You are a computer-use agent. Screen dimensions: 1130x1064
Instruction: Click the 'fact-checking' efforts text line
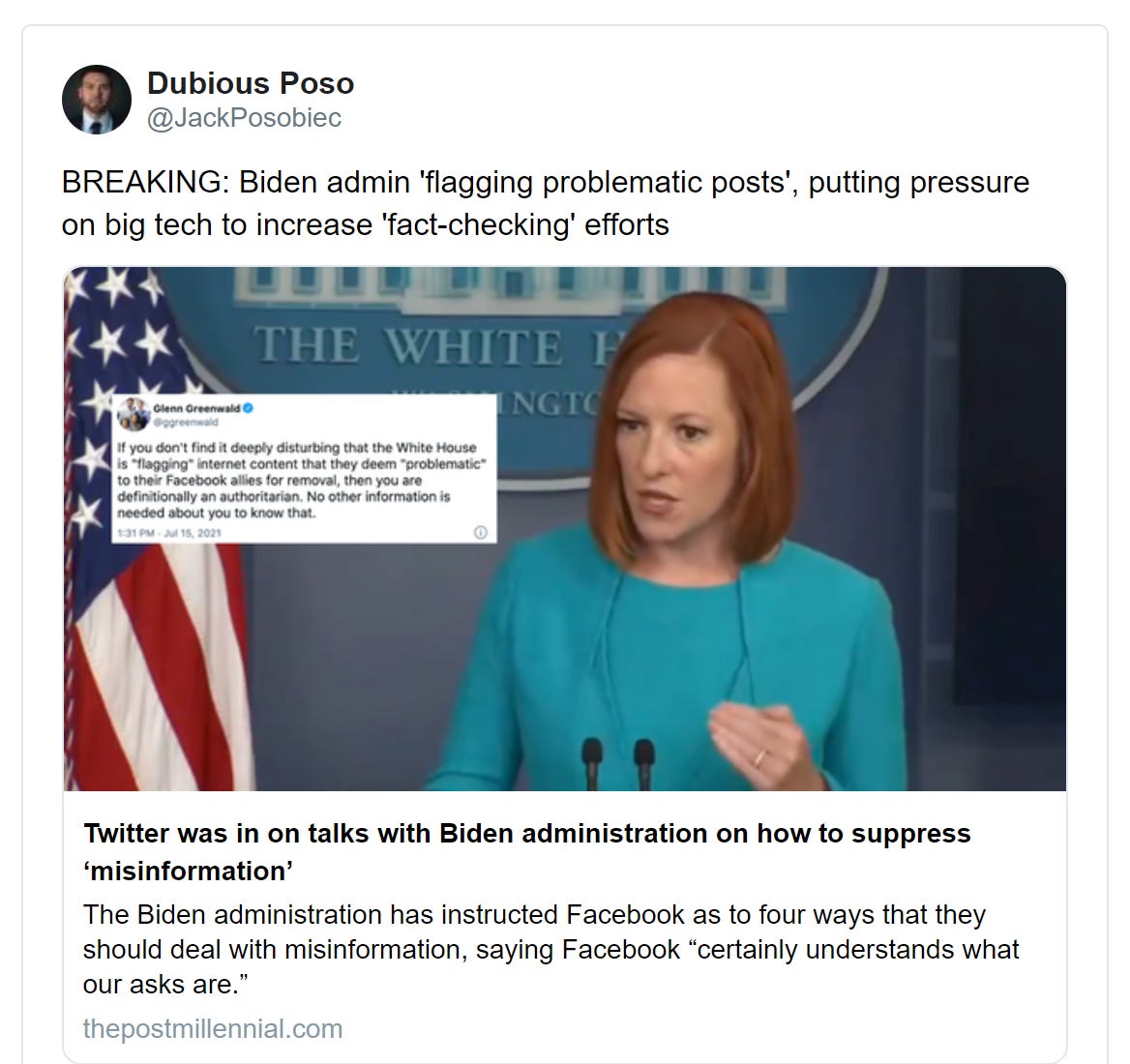366,224
